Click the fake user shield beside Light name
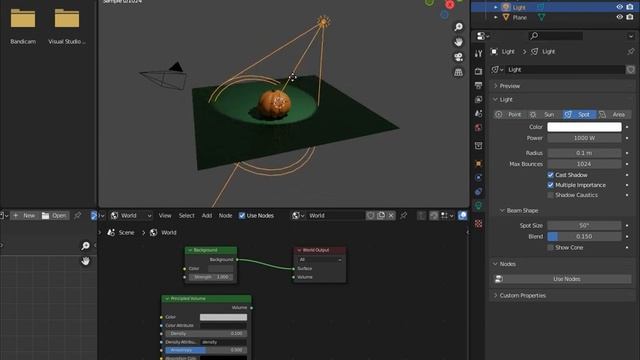640x360 pixels. [631, 69]
